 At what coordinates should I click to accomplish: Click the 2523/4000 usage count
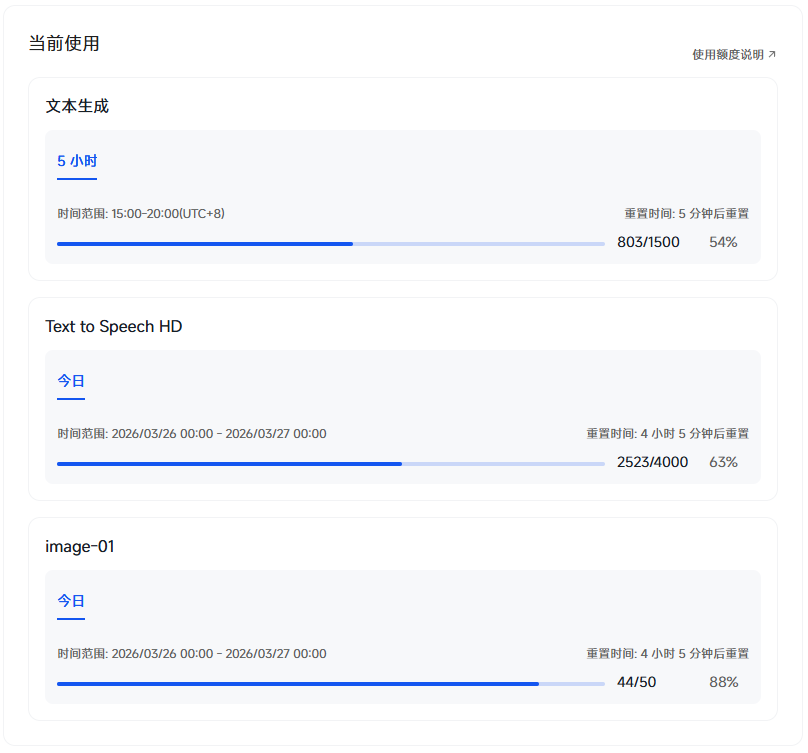point(652,462)
